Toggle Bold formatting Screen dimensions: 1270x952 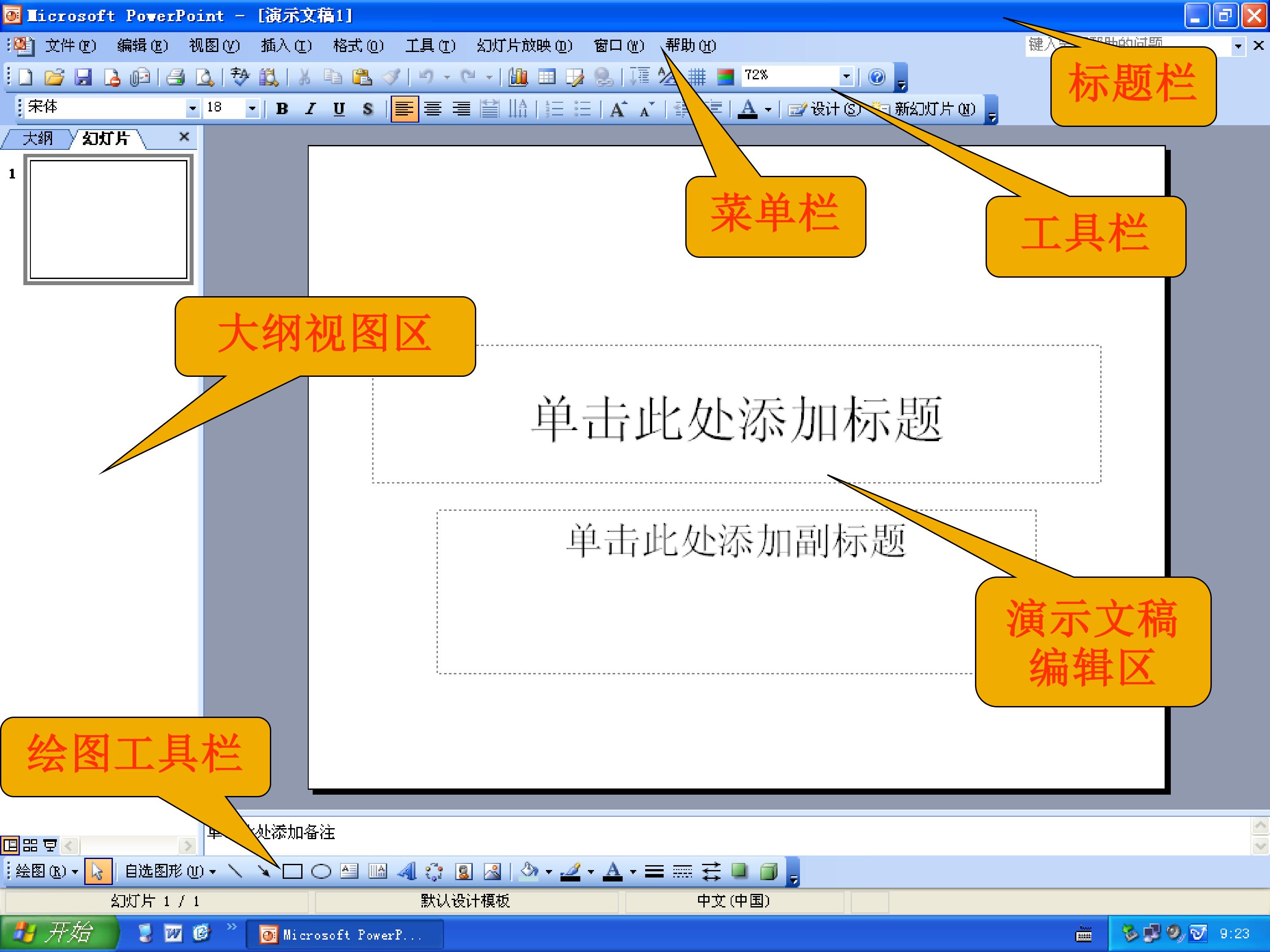282,108
